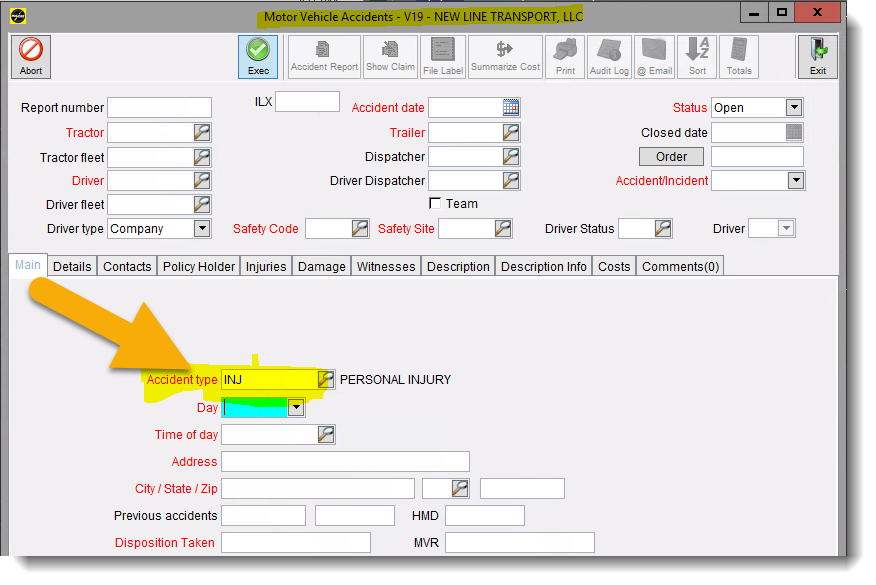Expand the Accident/Incident dropdown
Viewport: 876px width, 585px height.
click(x=796, y=180)
